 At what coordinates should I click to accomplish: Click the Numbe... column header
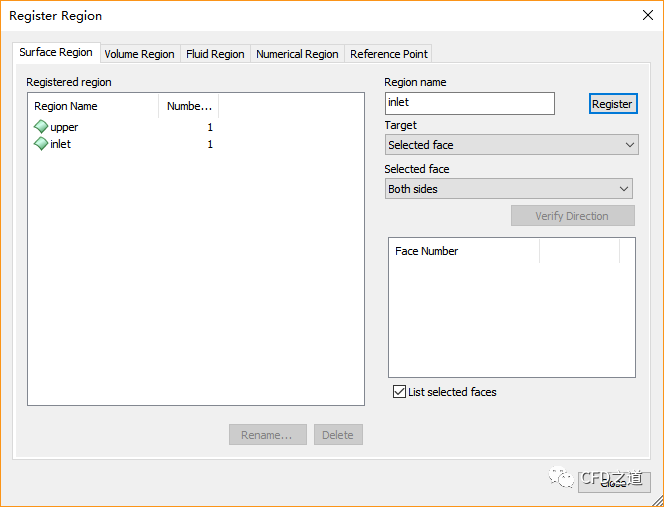(x=189, y=106)
